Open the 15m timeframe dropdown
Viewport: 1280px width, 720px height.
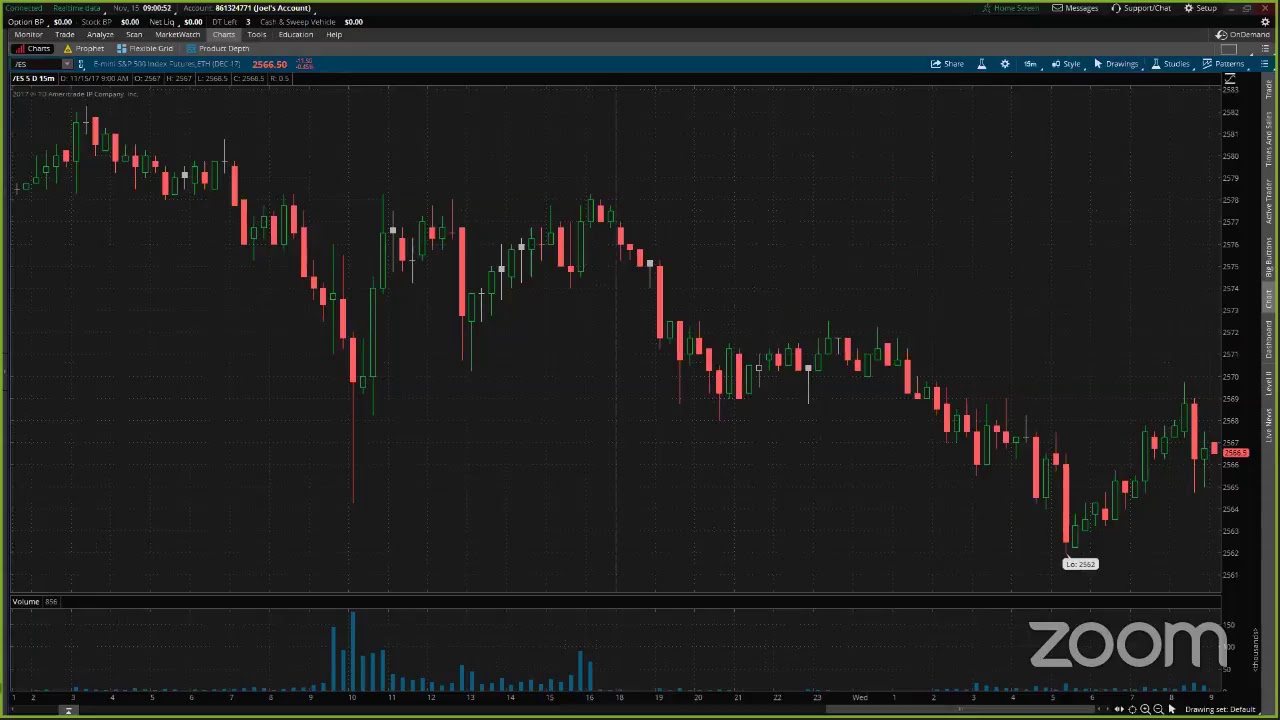tap(1030, 64)
